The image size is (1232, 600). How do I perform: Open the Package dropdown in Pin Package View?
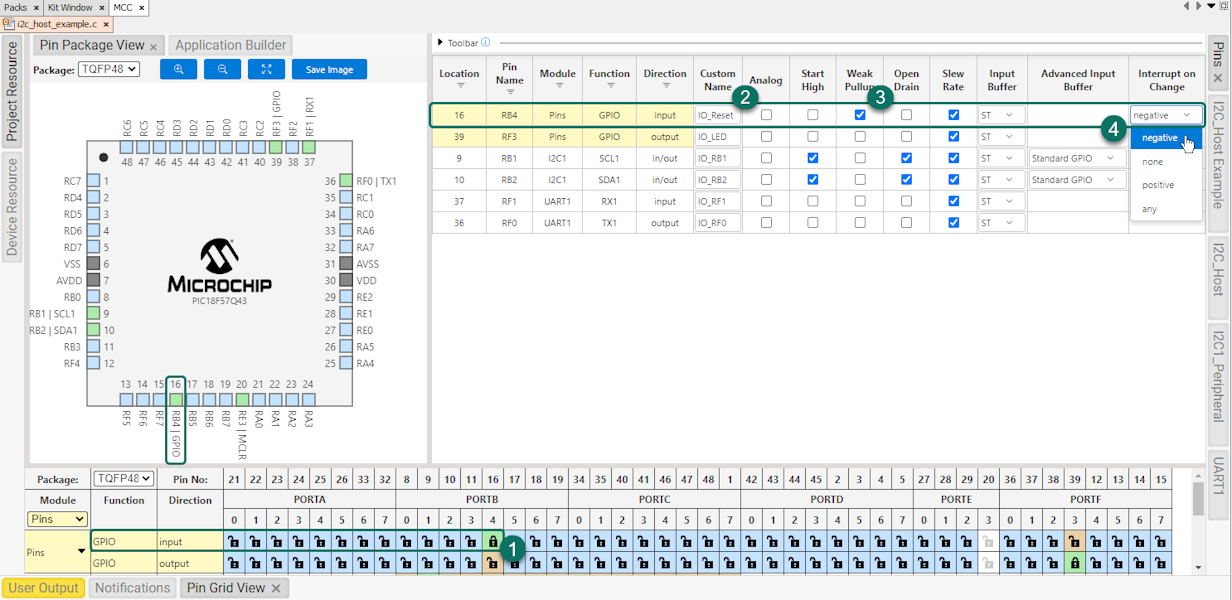(x=109, y=70)
